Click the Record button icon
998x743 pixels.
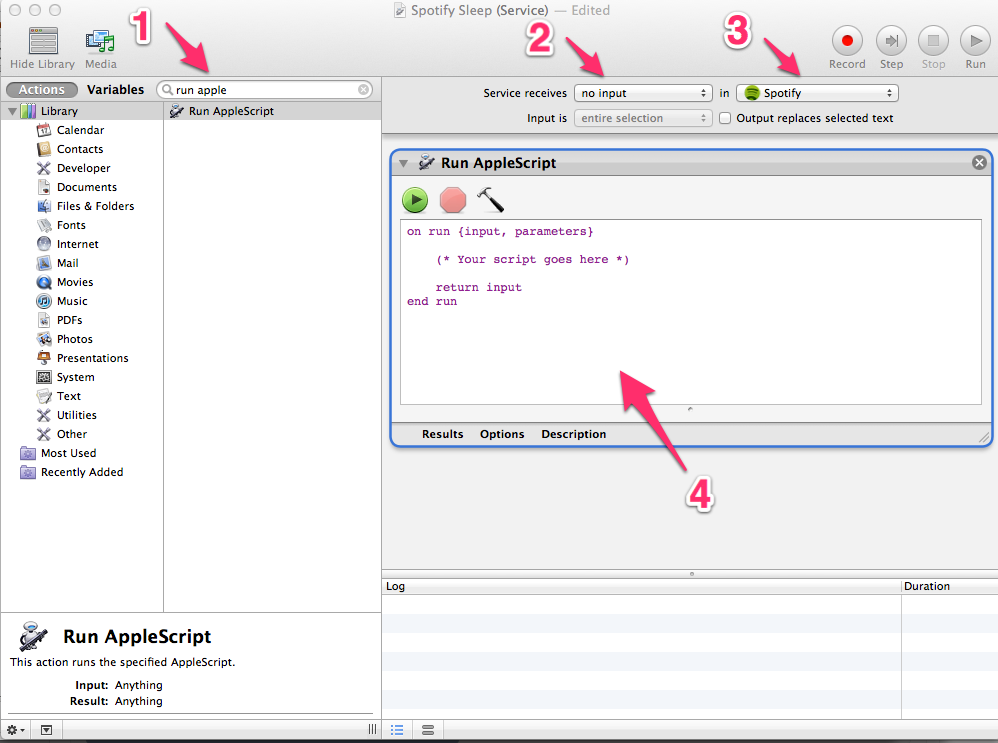pyautogui.click(x=847, y=41)
